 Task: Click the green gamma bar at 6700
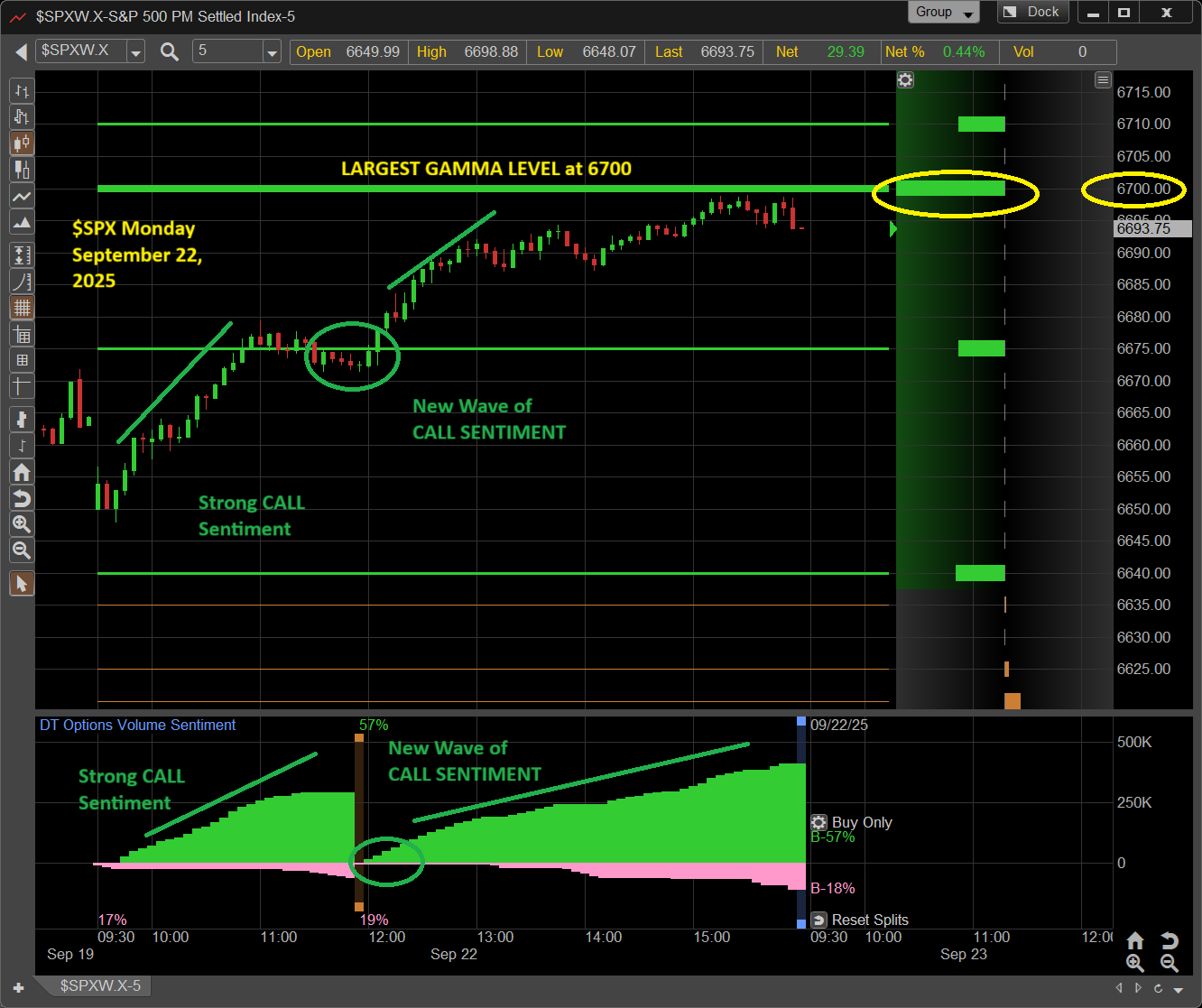(950, 189)
